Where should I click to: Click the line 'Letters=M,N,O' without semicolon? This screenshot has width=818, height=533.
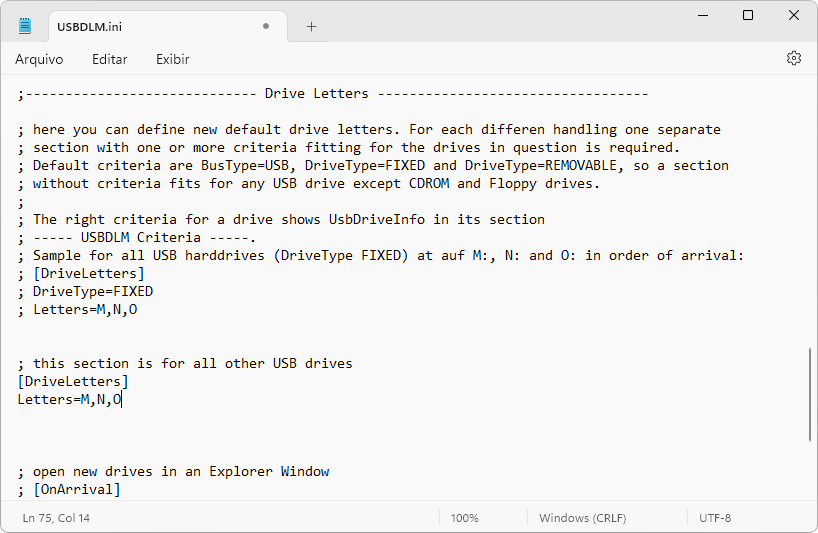[x=69, y=399]
